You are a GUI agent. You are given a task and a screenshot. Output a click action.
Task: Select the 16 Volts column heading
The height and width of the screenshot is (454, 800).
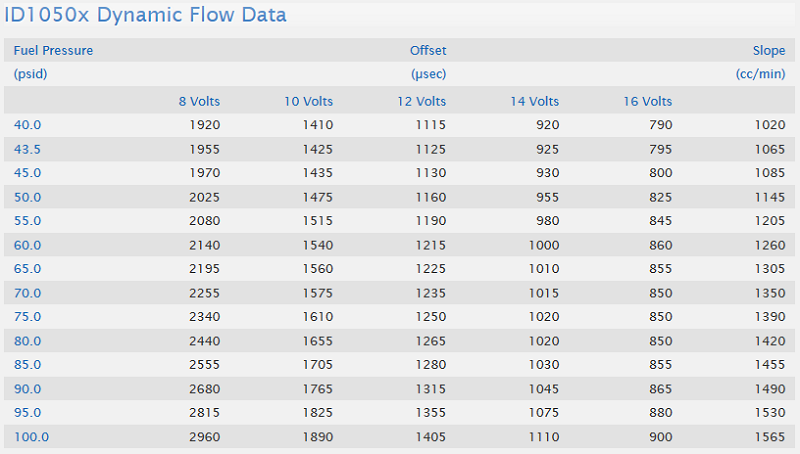[x=648, y=101]
